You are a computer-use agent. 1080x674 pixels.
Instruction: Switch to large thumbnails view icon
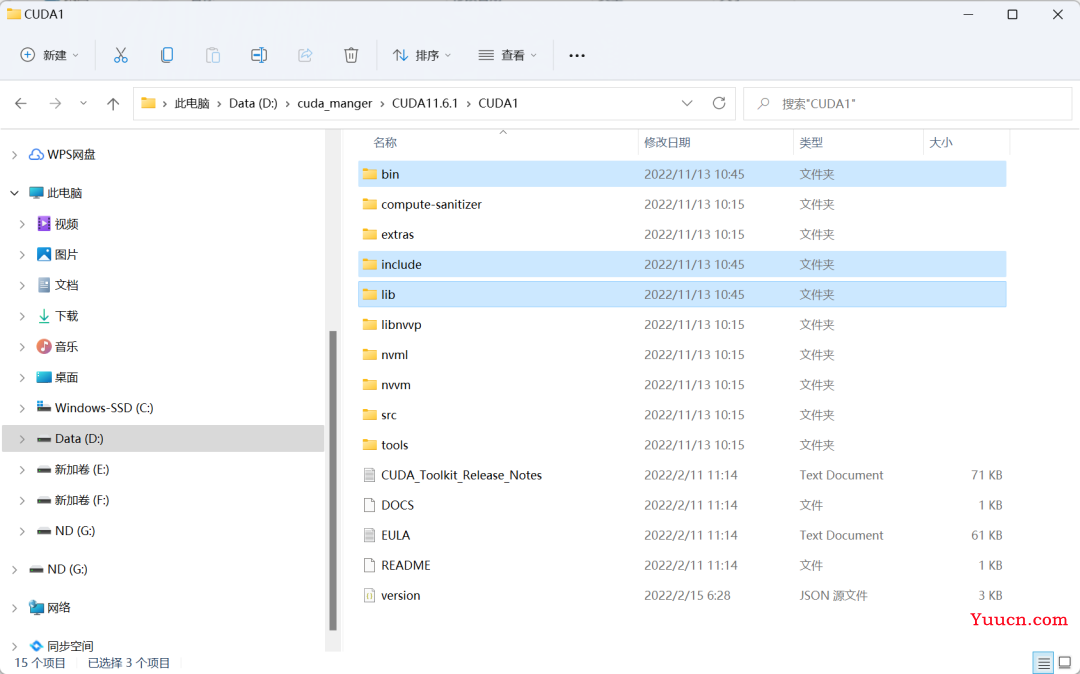point(1064,663)
